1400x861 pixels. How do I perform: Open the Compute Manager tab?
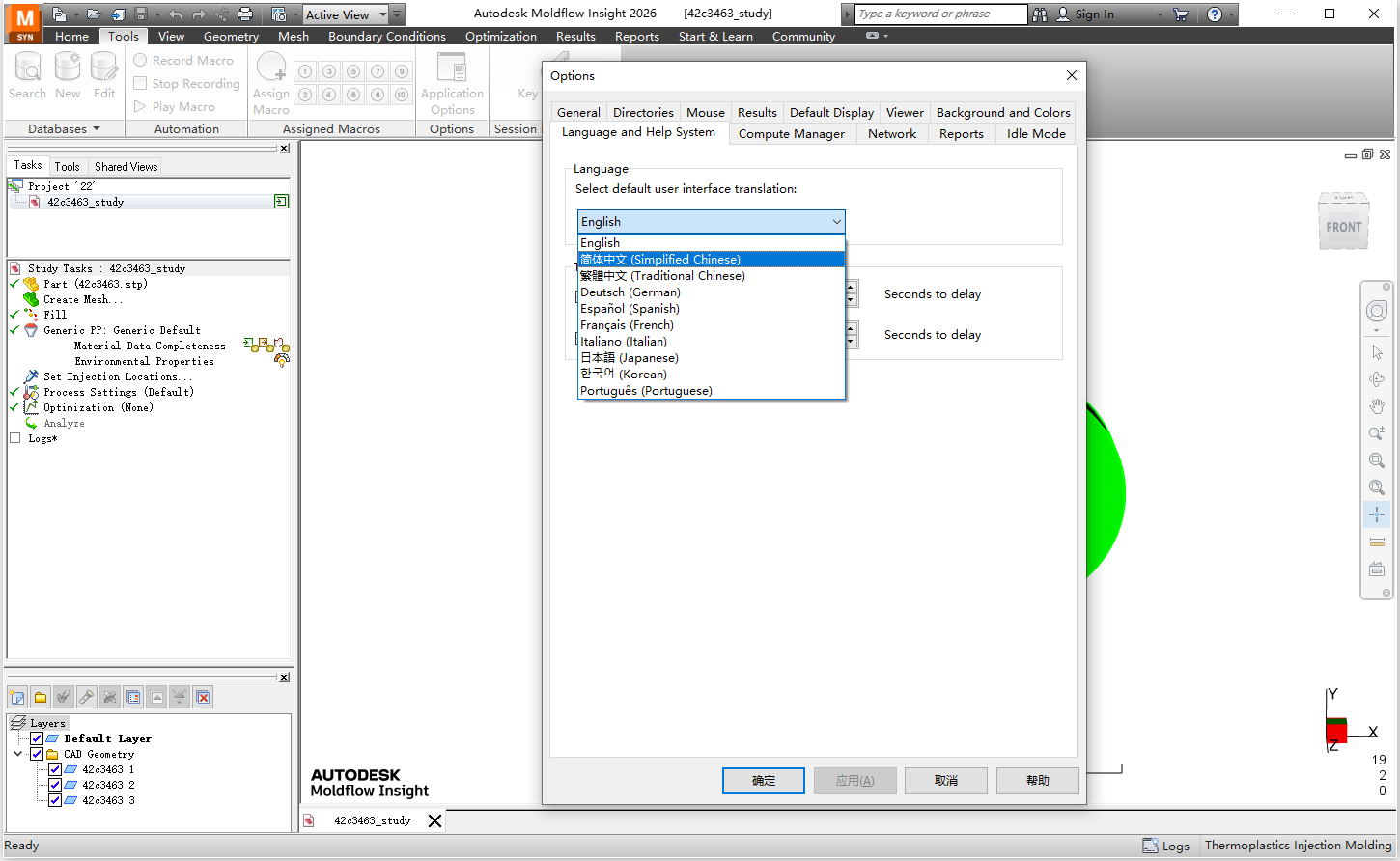(792, 134)
